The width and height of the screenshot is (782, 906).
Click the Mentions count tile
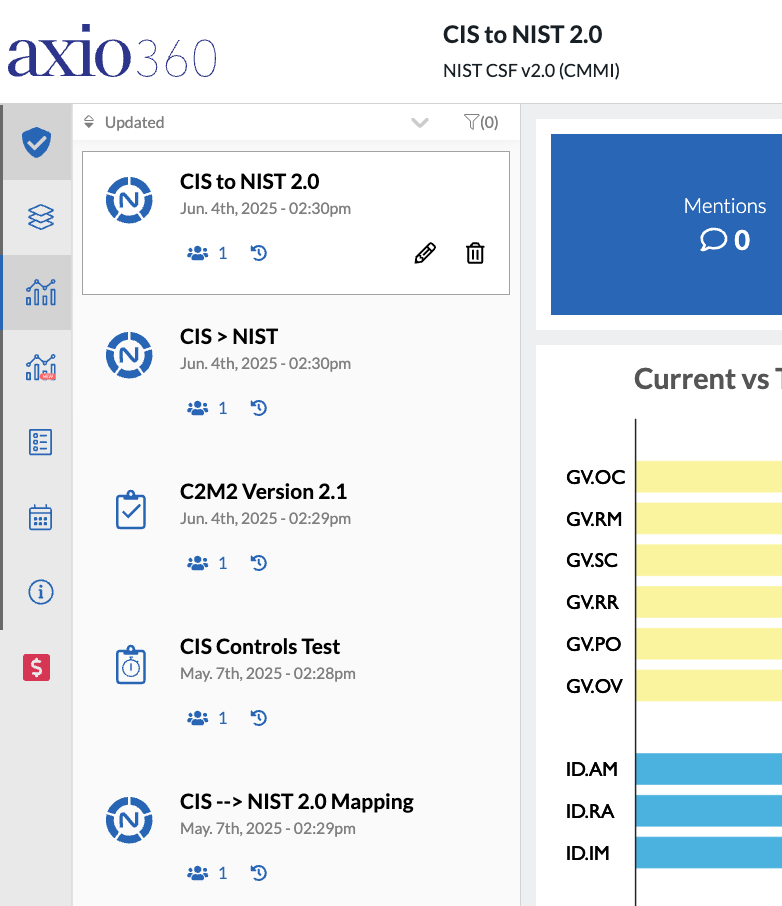point(666,224)
